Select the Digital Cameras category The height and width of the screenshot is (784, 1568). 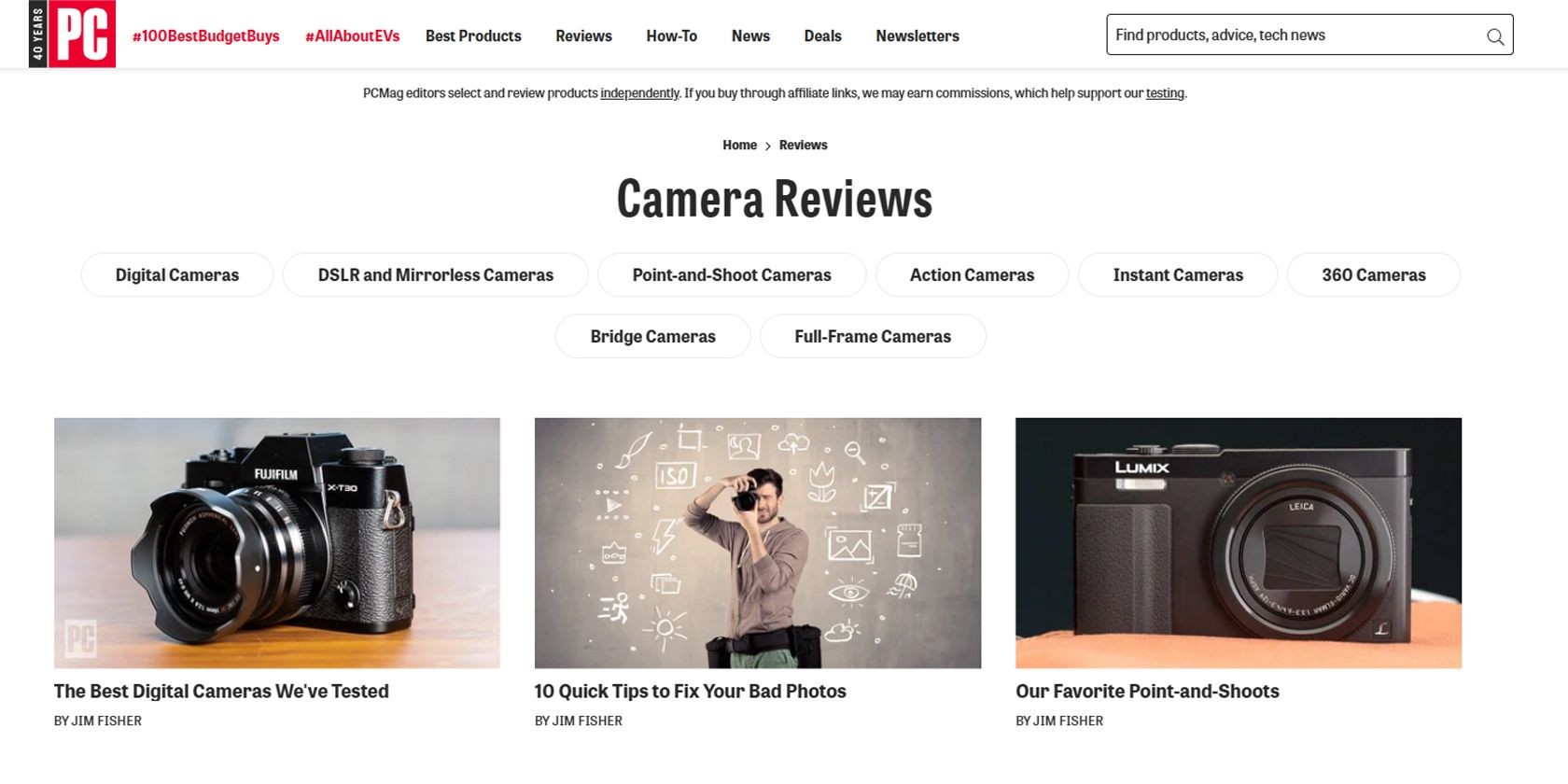pyautogui.click(x=177, y=274)
